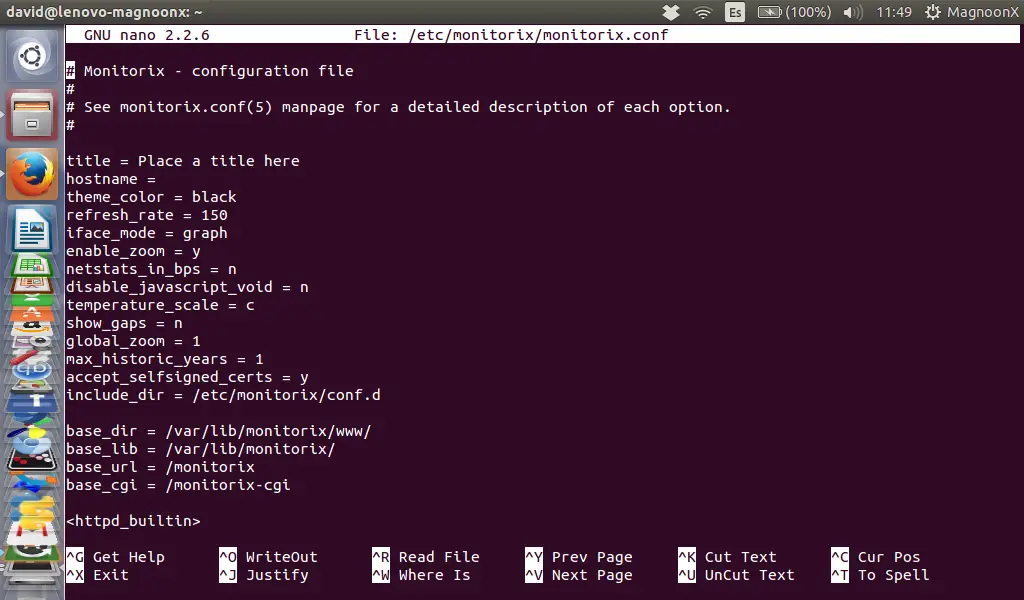Image resolution: width=1024 pixels, height=600 pixels.
Task: Place cursor on 'netstats_in_bps = n' line
Action: click(x=151, y=268)
